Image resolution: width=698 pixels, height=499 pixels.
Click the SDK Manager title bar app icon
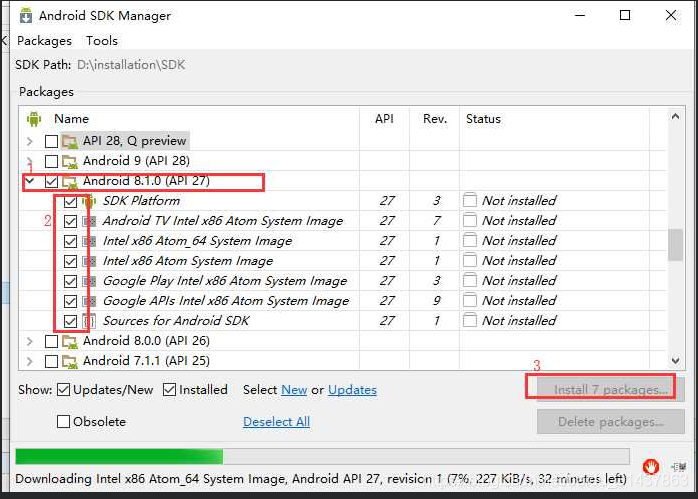[26, 16]
